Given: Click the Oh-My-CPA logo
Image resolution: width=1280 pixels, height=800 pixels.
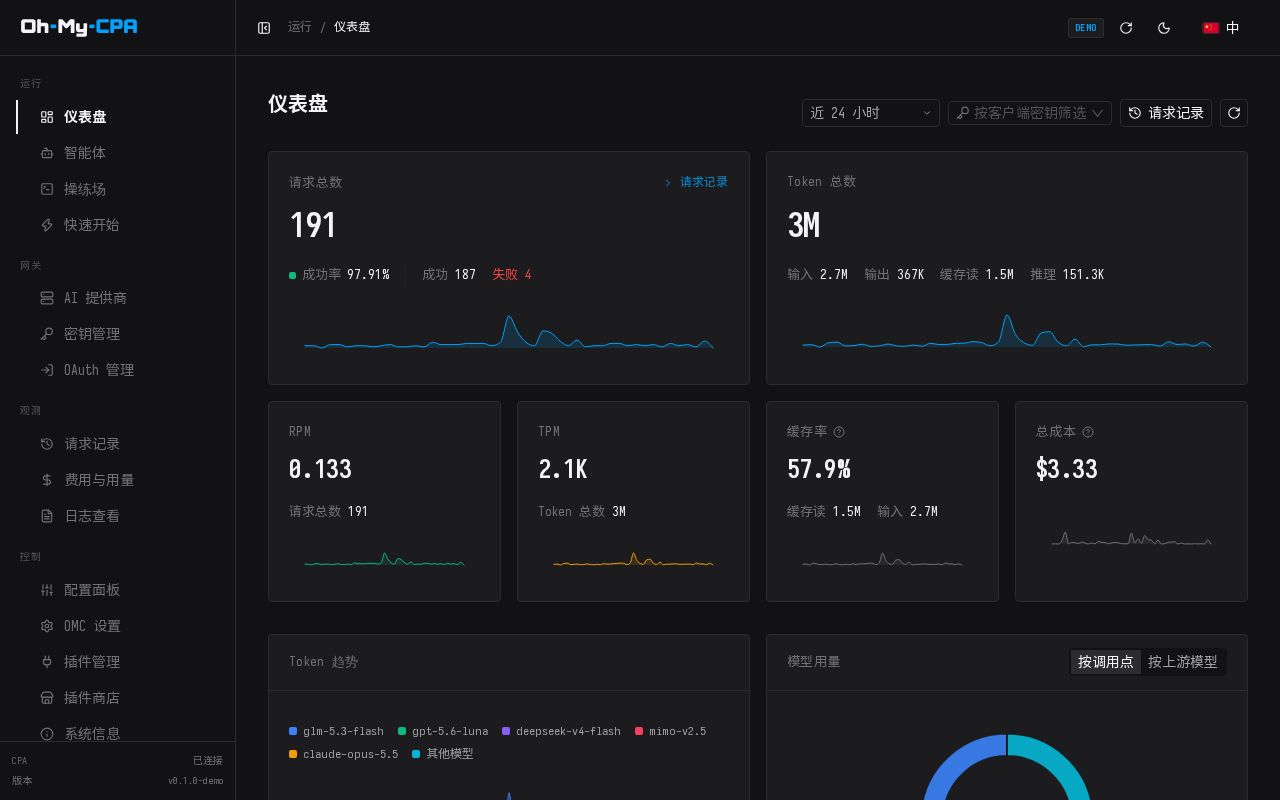Looking at the screenshot, I should click(x=79, y=27).
